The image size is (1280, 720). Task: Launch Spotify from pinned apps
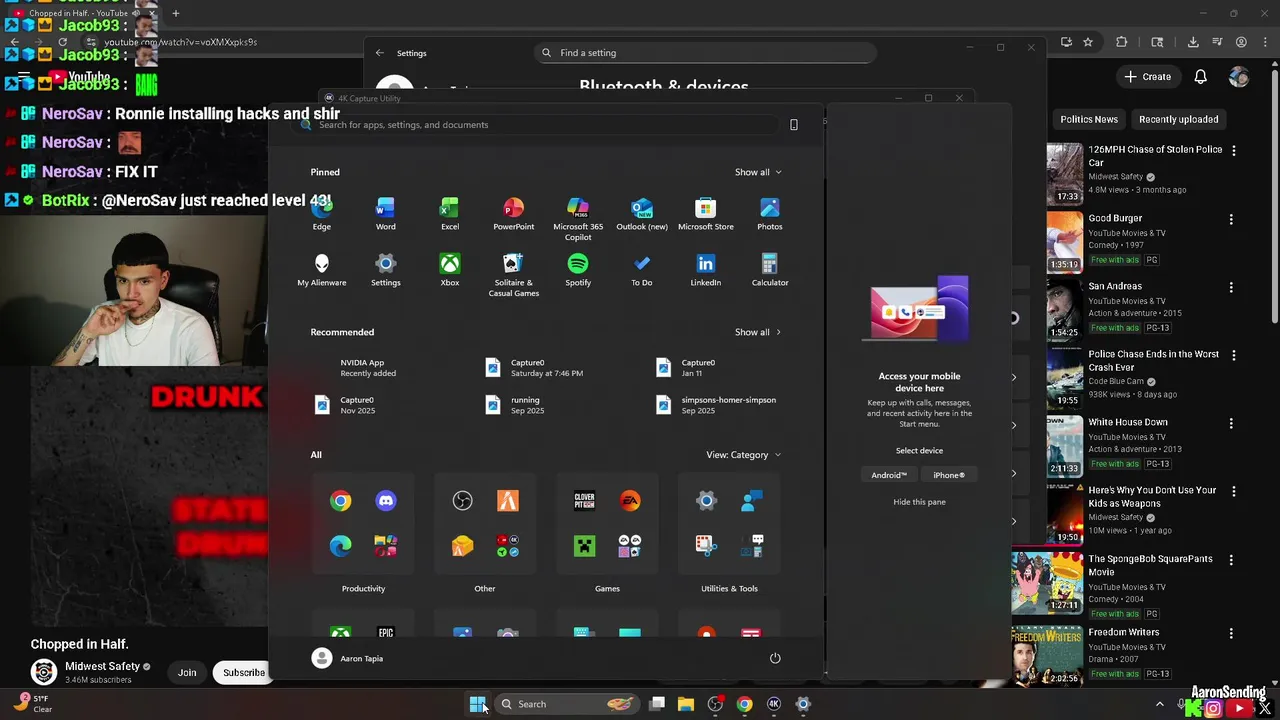[578, 270]
